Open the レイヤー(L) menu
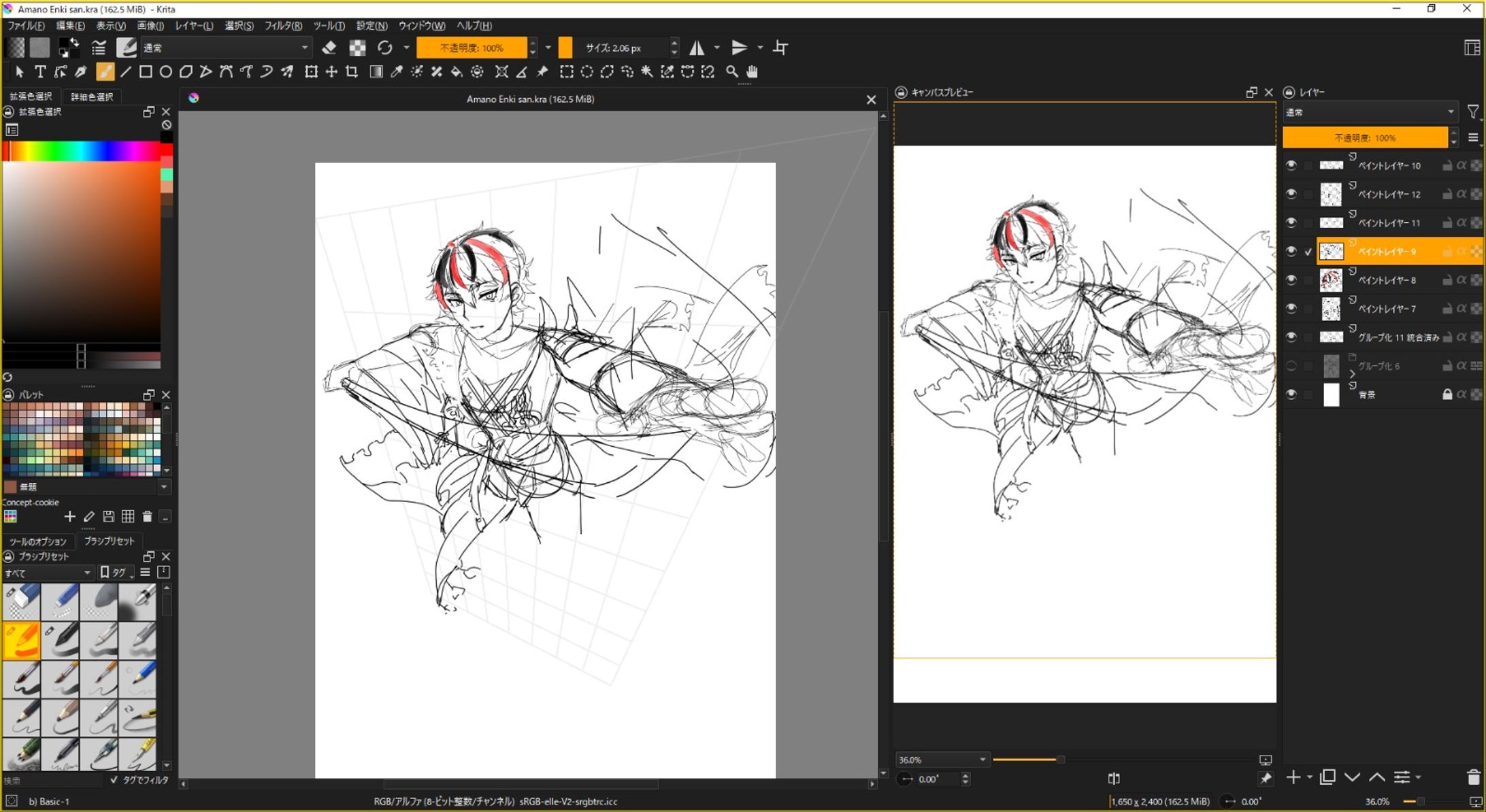The width and height of the screenshot is (1486, 812). (x=194, y=26)
